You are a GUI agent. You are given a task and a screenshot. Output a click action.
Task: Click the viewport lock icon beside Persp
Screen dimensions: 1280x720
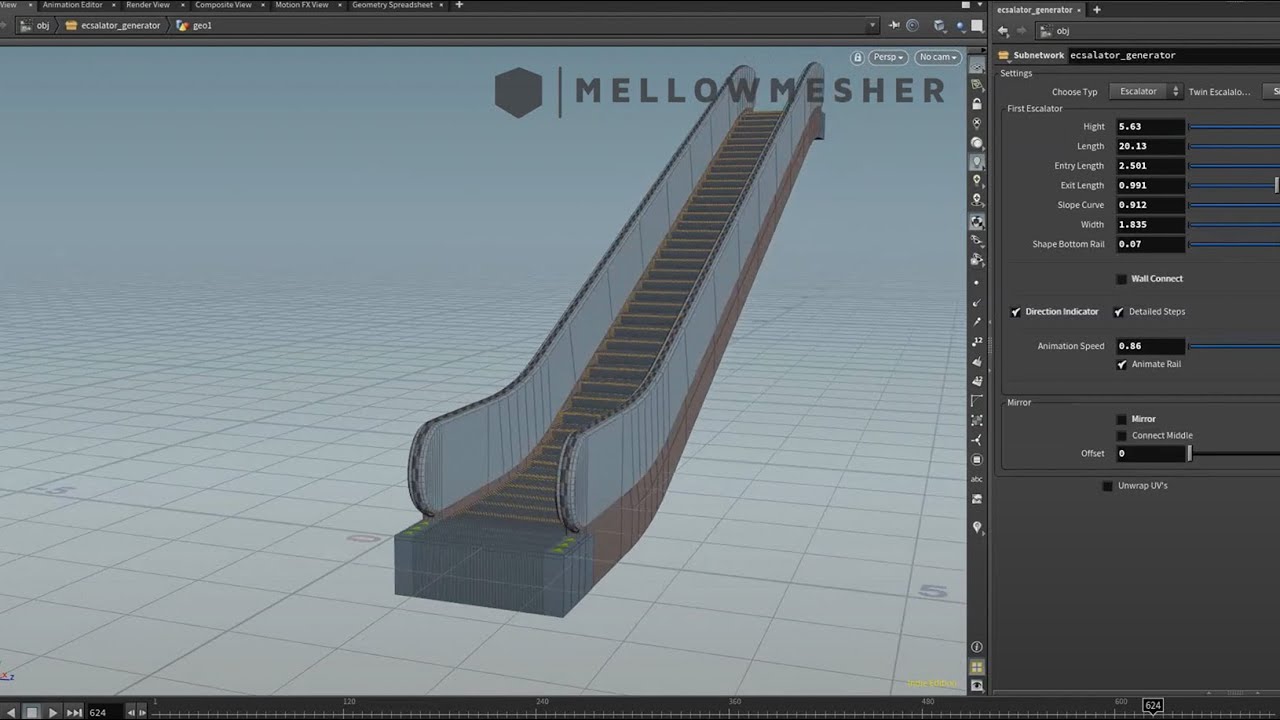tap(858, 57)
